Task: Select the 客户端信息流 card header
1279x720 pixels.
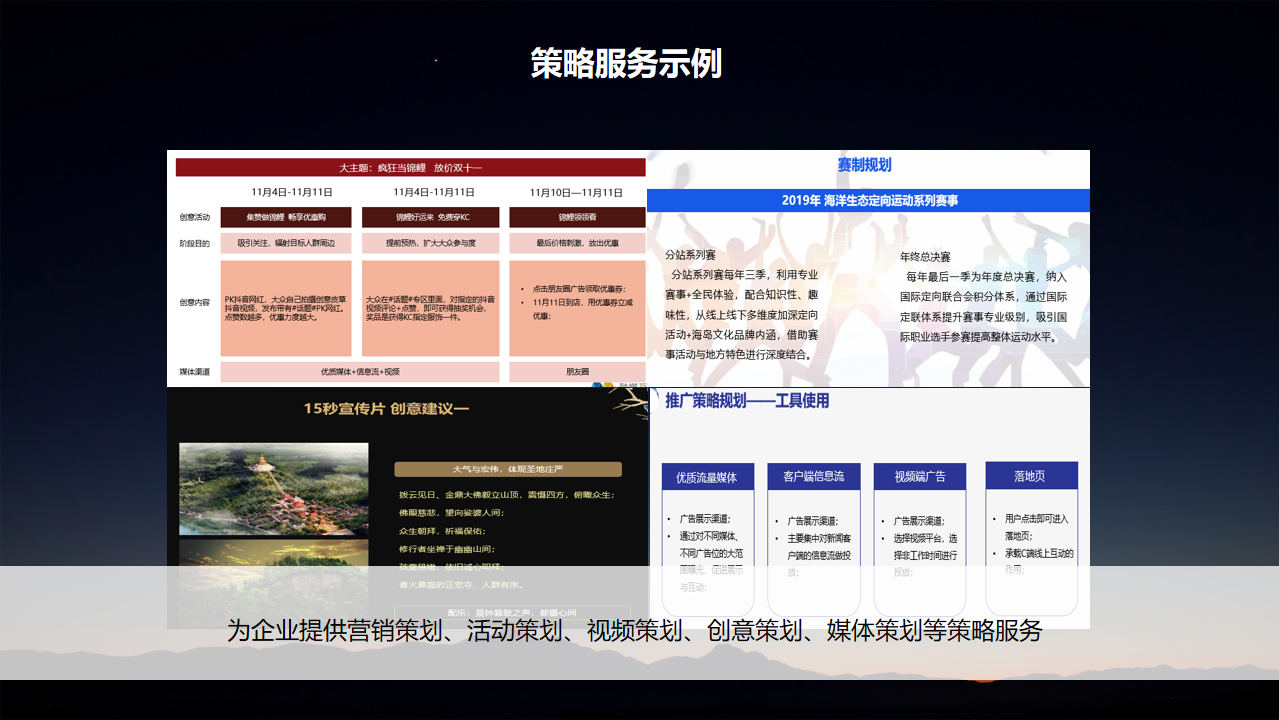Action: click(x=813, y=476)
